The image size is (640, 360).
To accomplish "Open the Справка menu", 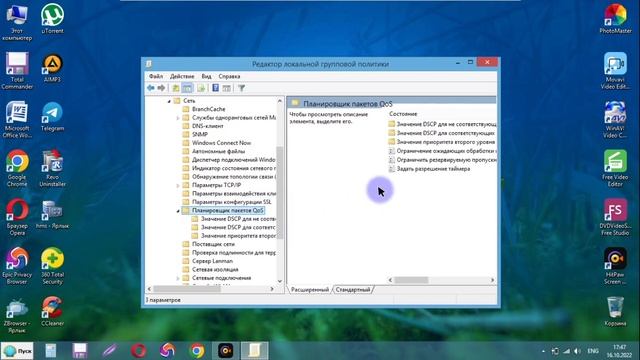I will (229, 76).
